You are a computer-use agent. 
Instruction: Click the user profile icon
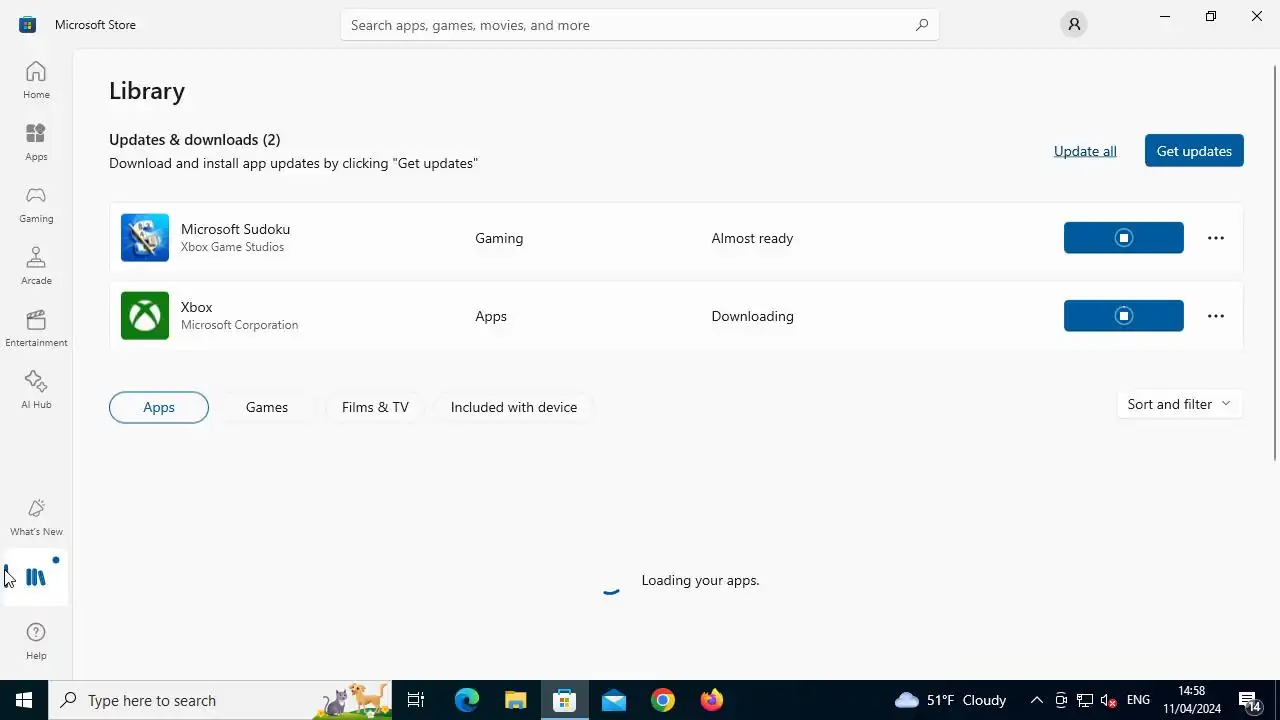tap(1074, 24)
